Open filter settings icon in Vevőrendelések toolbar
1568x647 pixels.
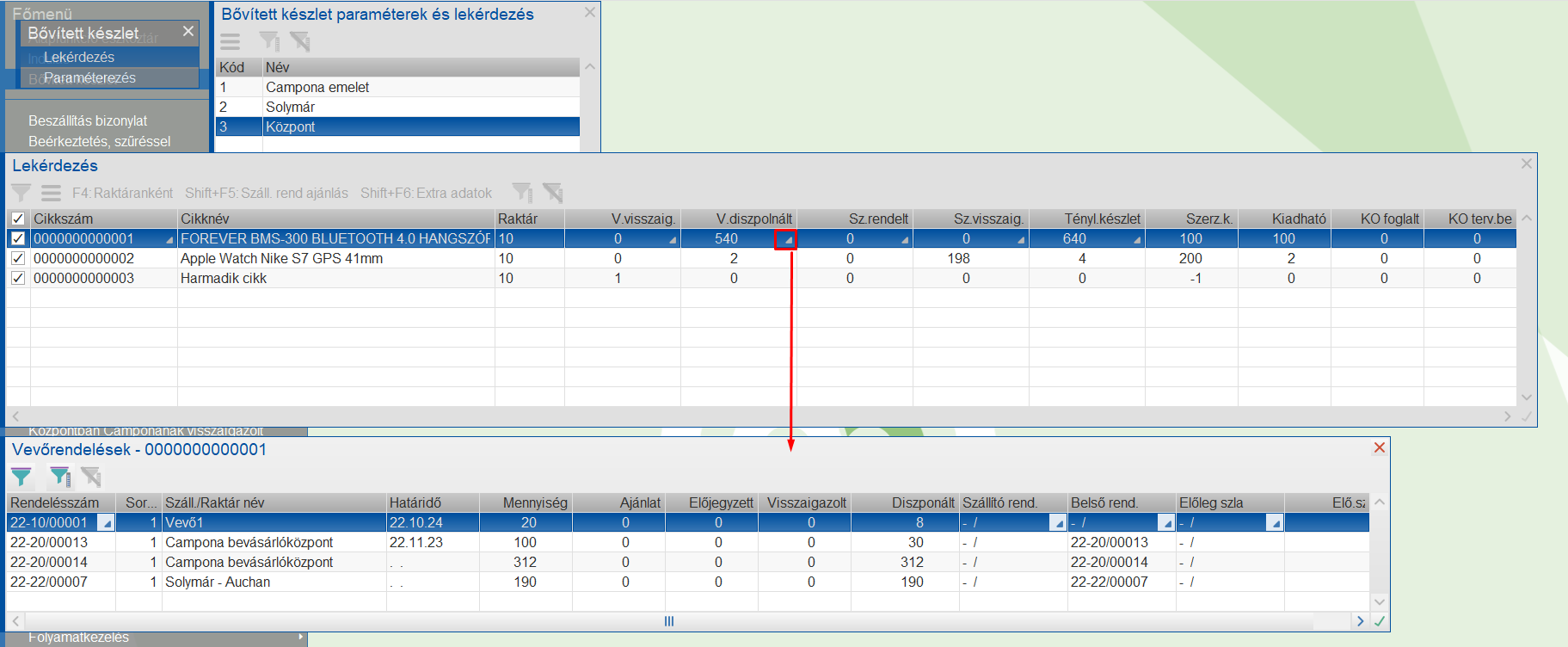(60, 477)
